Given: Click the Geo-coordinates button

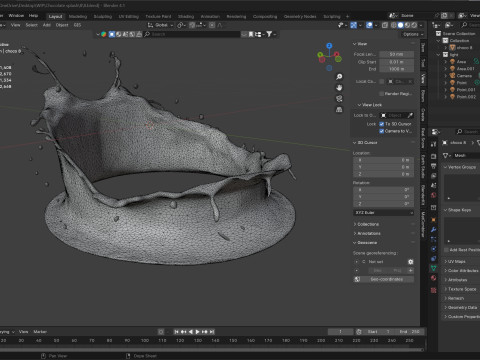Looking at the screenshot, I should pos(387,279).
